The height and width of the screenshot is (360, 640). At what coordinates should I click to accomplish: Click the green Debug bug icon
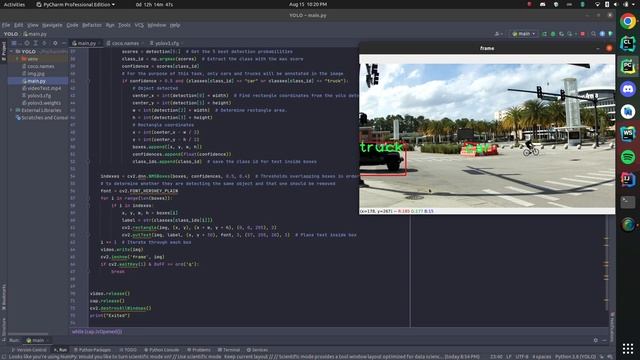(x=553, y=34)
